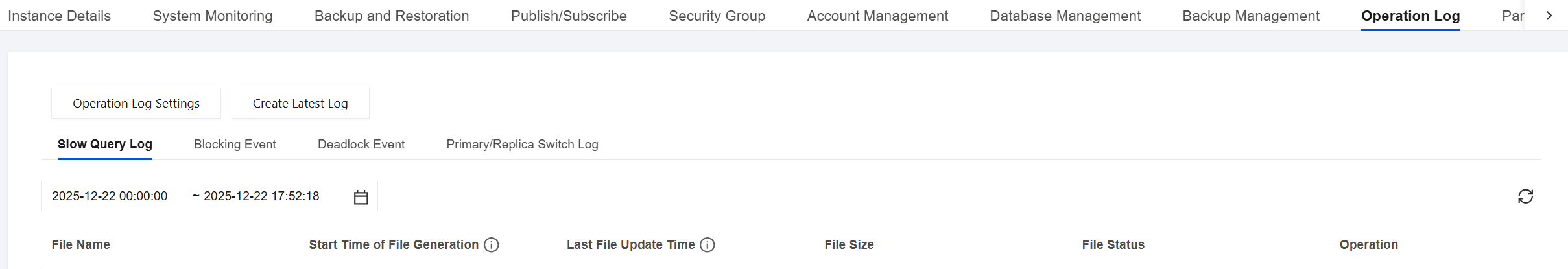Open the Publish/Subscribe tab

point(569,16)
